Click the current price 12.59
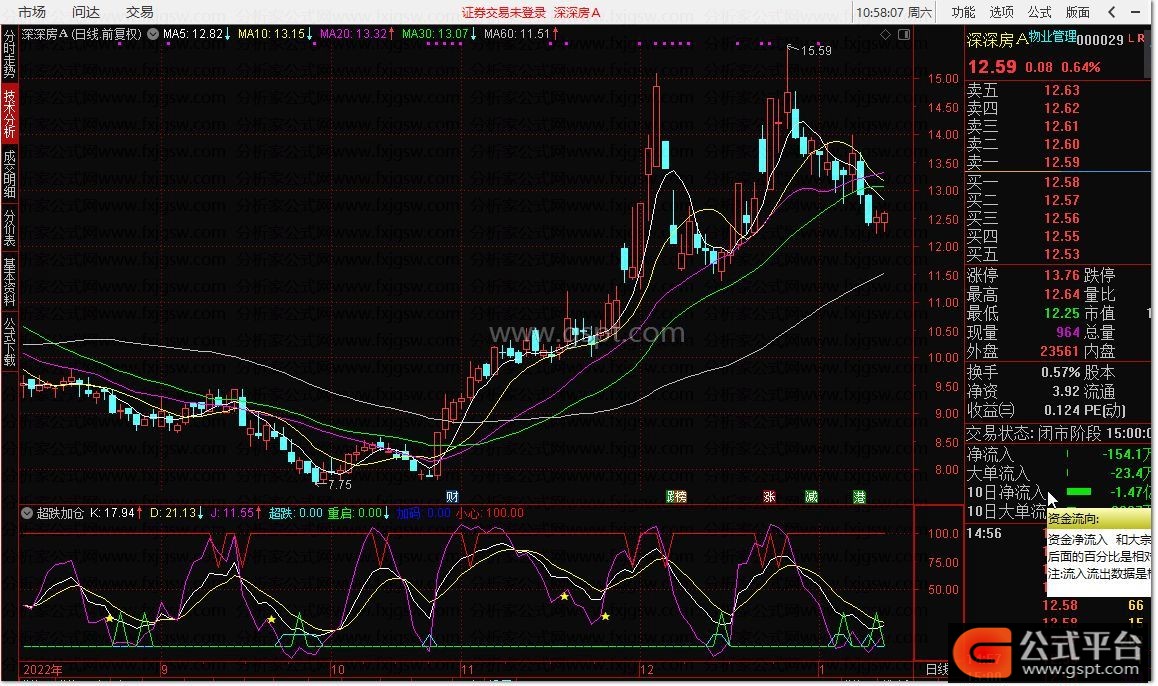The width and height of the screenshot is (1158, 686). click(x=992, y=66)
